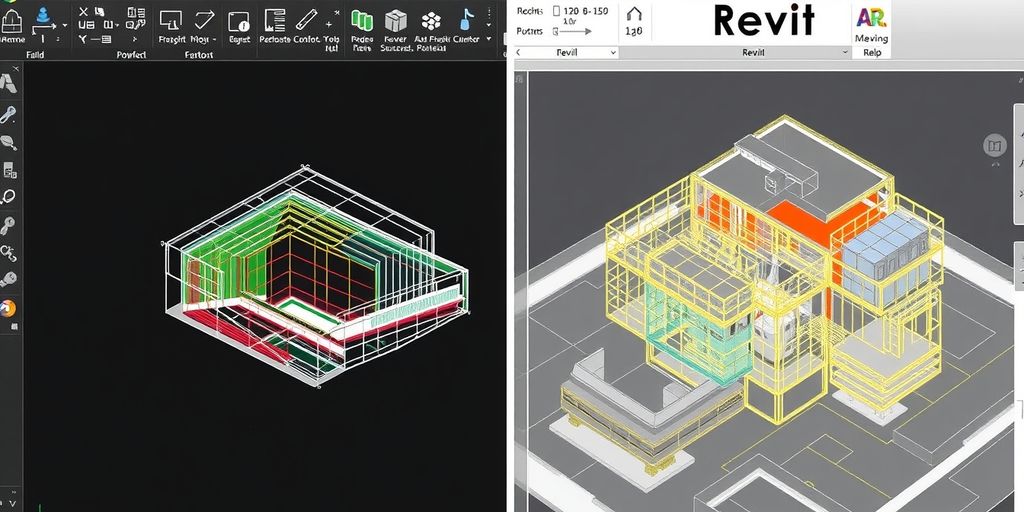Open the 'Faild' ribbon panel label
Image resolution: width=1024 pixels, height=512 pixels.
[34, 55]
